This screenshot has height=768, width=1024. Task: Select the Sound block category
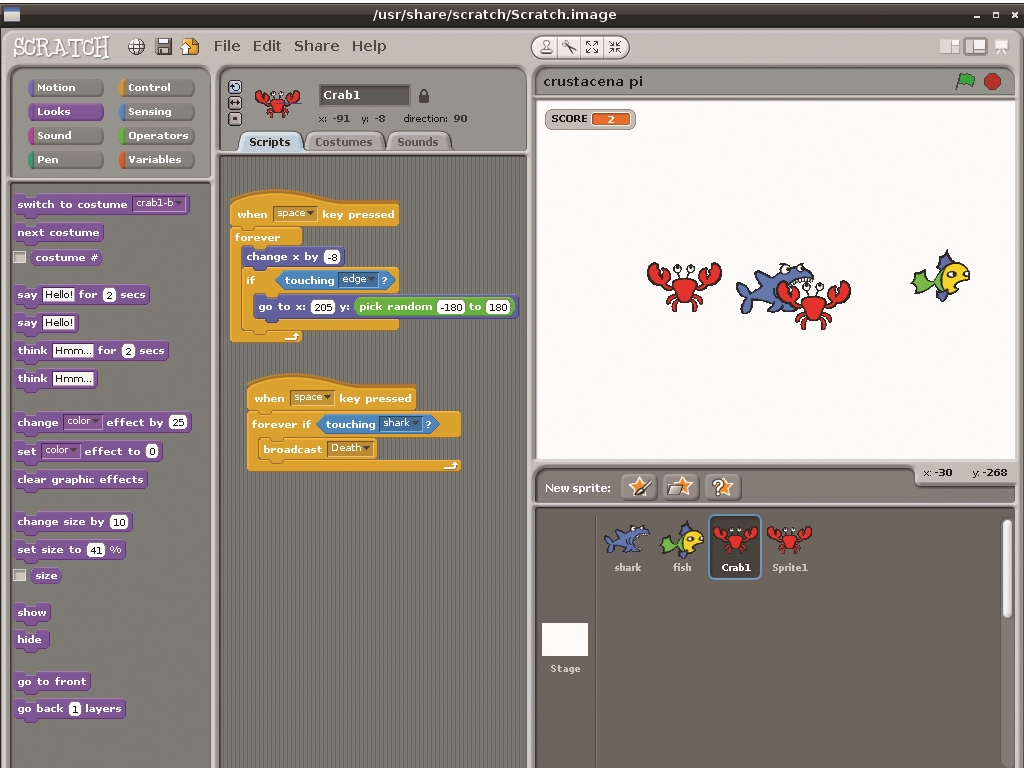coord(65,136)
